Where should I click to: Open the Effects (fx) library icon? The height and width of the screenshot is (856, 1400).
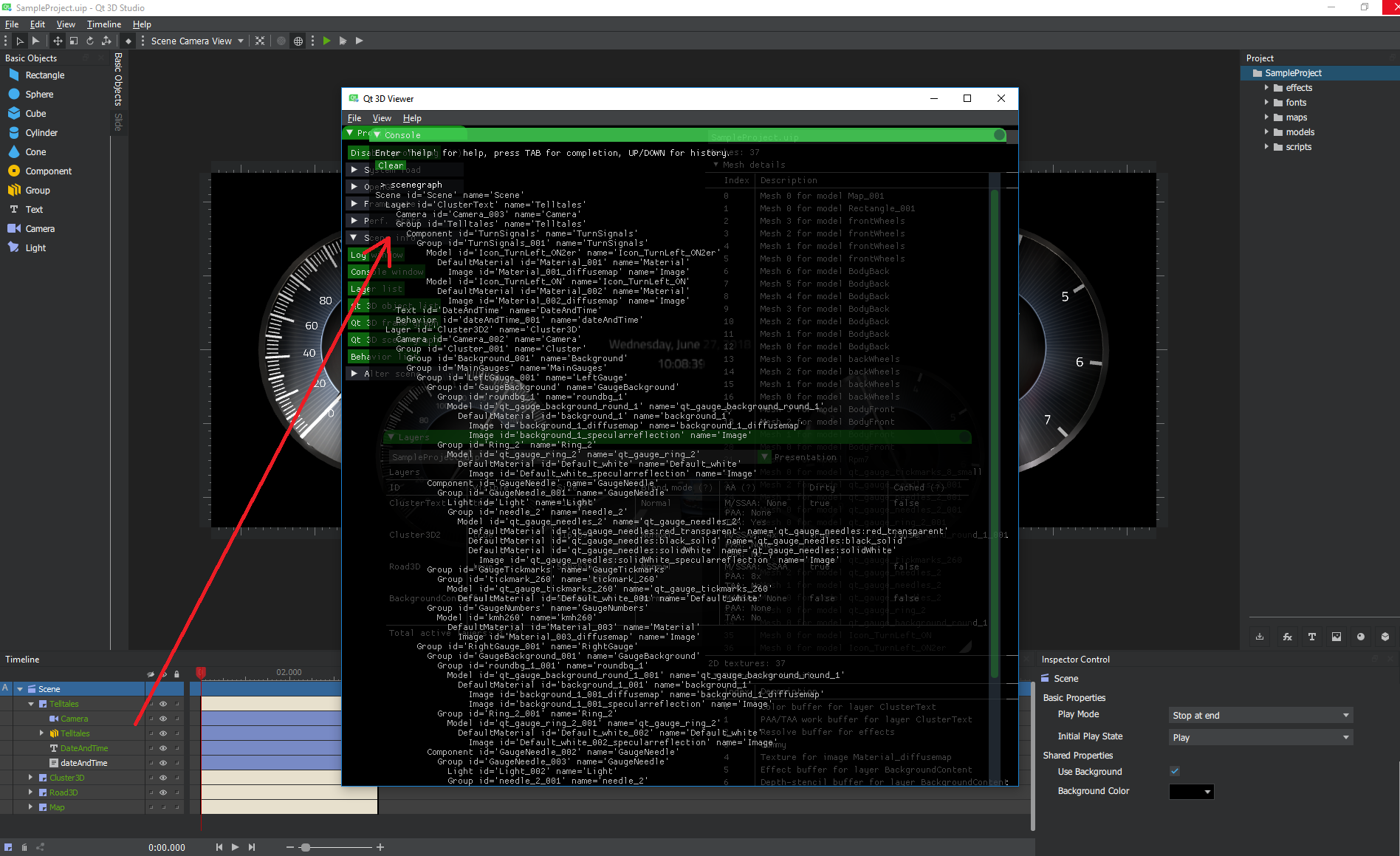tap(1287, 637)
